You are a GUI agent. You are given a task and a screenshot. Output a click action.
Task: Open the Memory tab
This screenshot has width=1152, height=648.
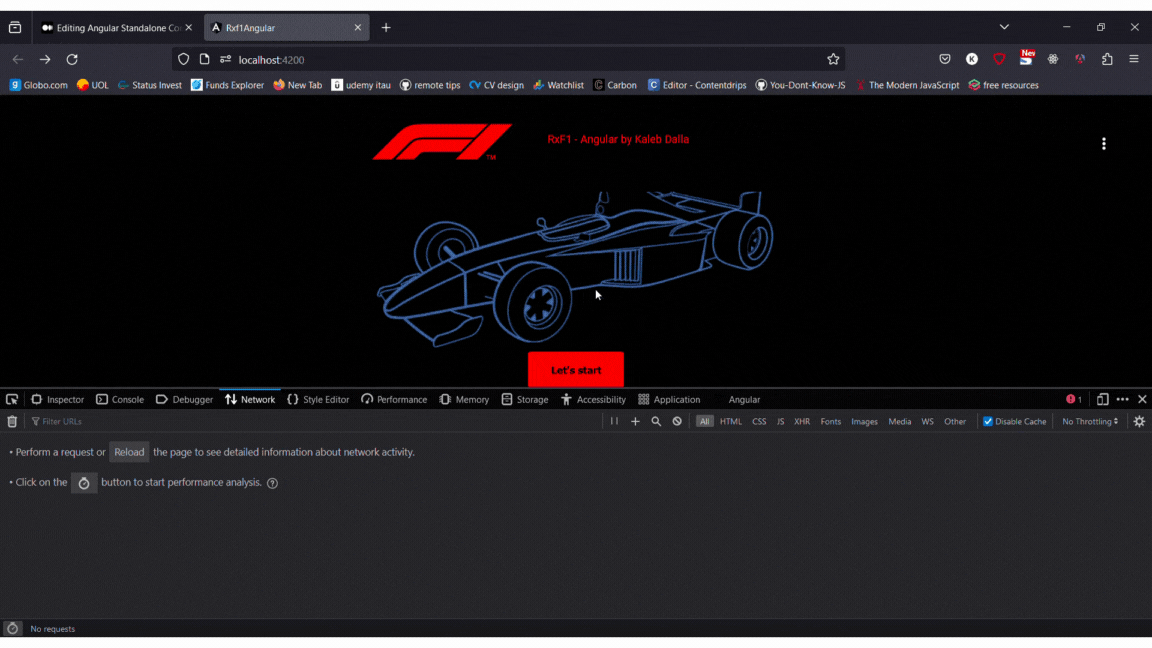pos(464,400)
